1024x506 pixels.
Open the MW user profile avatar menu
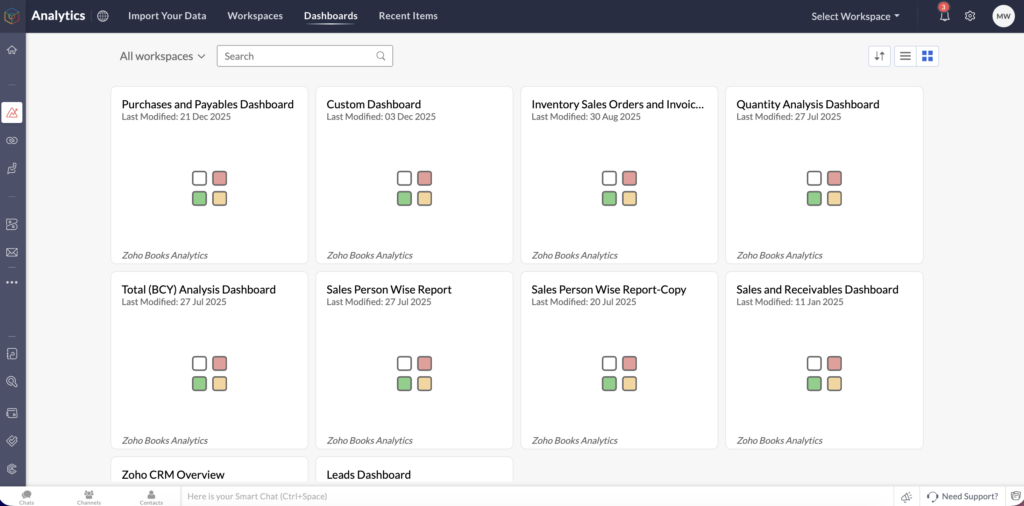pos(1002,16)
